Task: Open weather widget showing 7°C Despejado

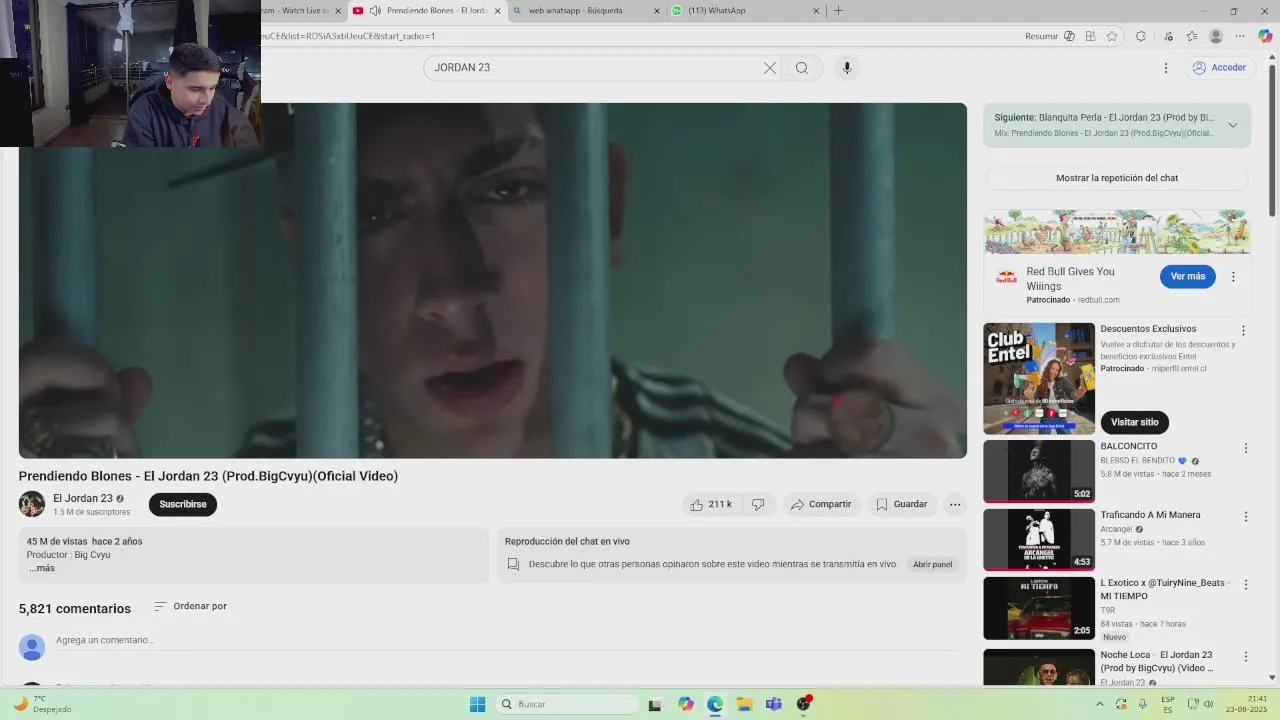Action: coord(42,704)
